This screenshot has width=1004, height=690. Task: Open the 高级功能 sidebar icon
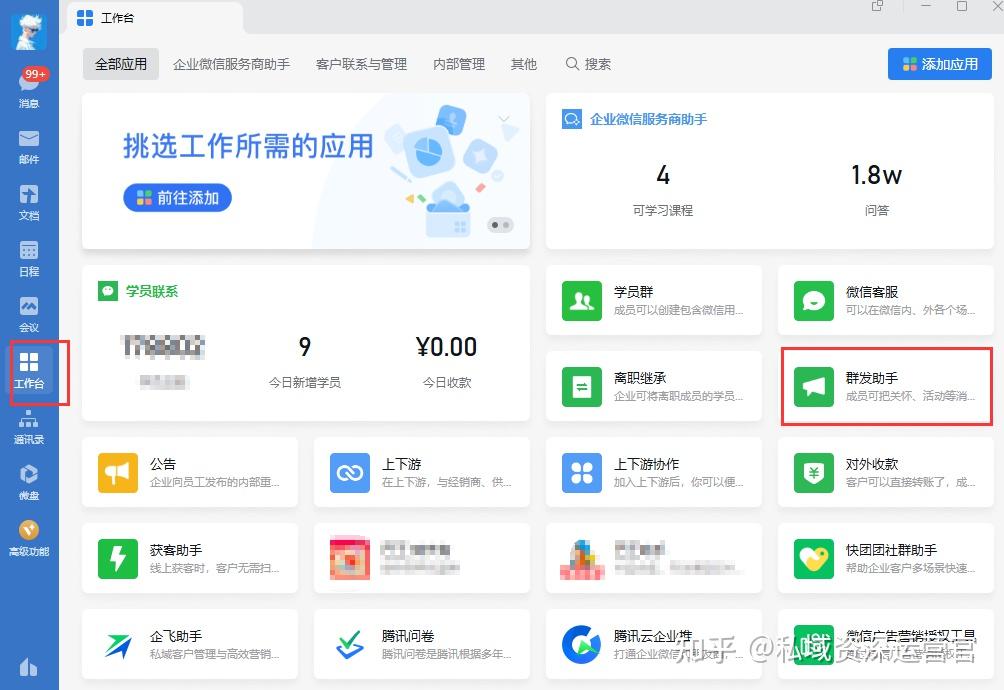coord(29,538)
